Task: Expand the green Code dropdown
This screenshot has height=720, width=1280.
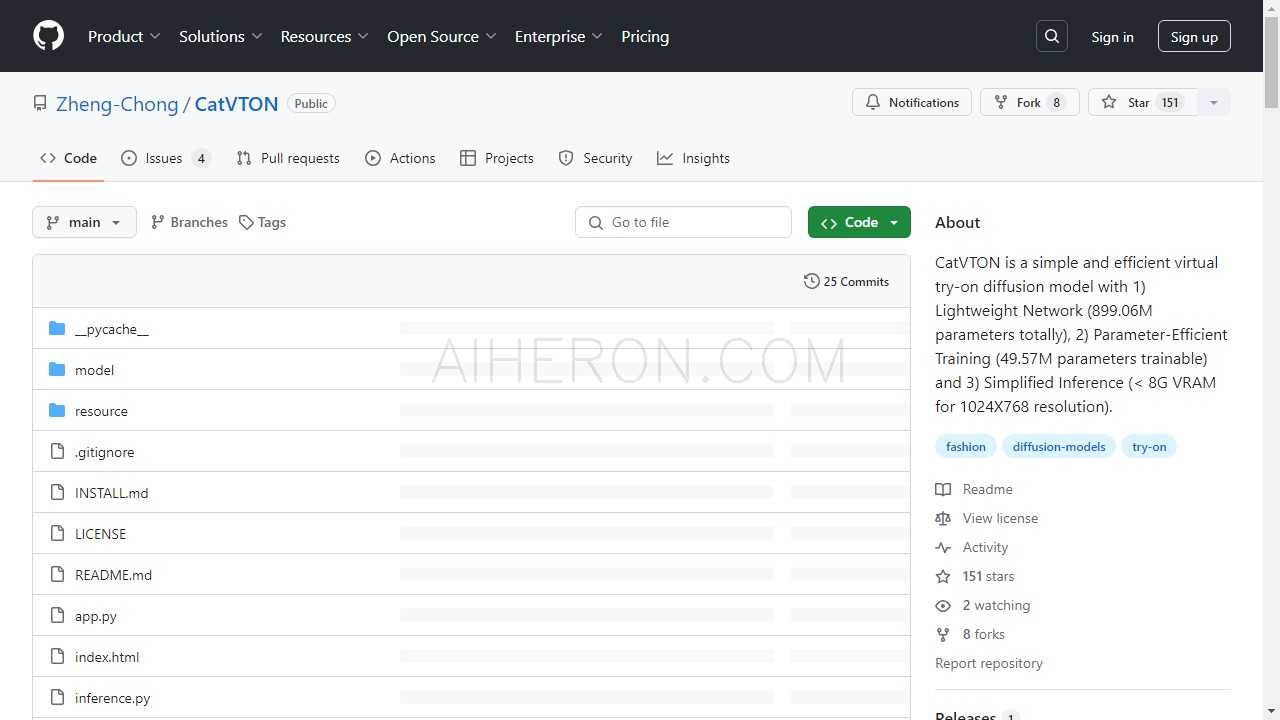Action: point(859,222)
